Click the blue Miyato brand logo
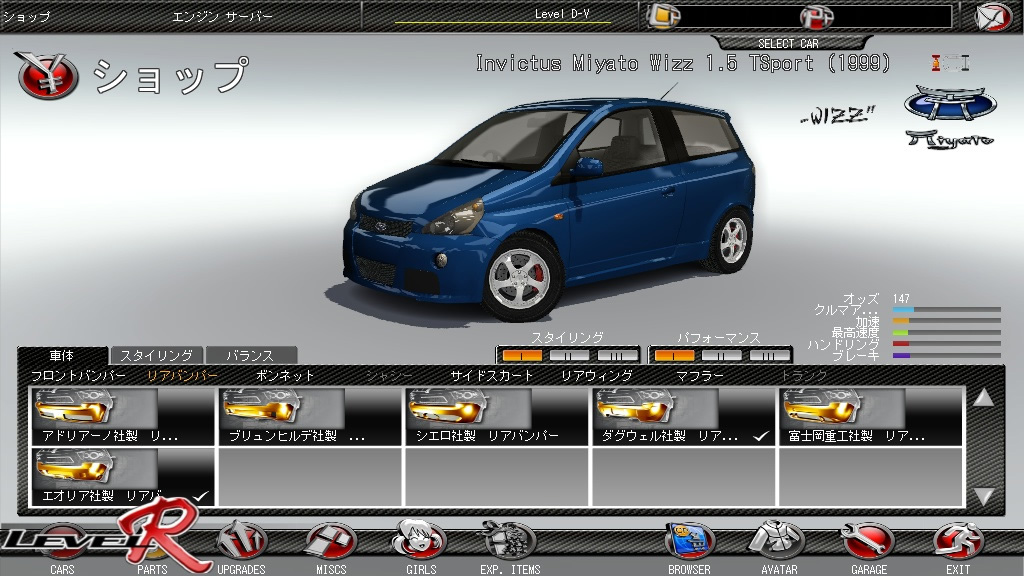This screenshot has width=1024, height=576. 950,103
